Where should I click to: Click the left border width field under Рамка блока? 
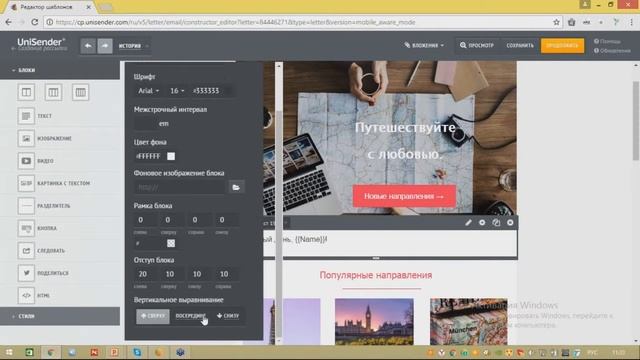click(x=144, y=220)
